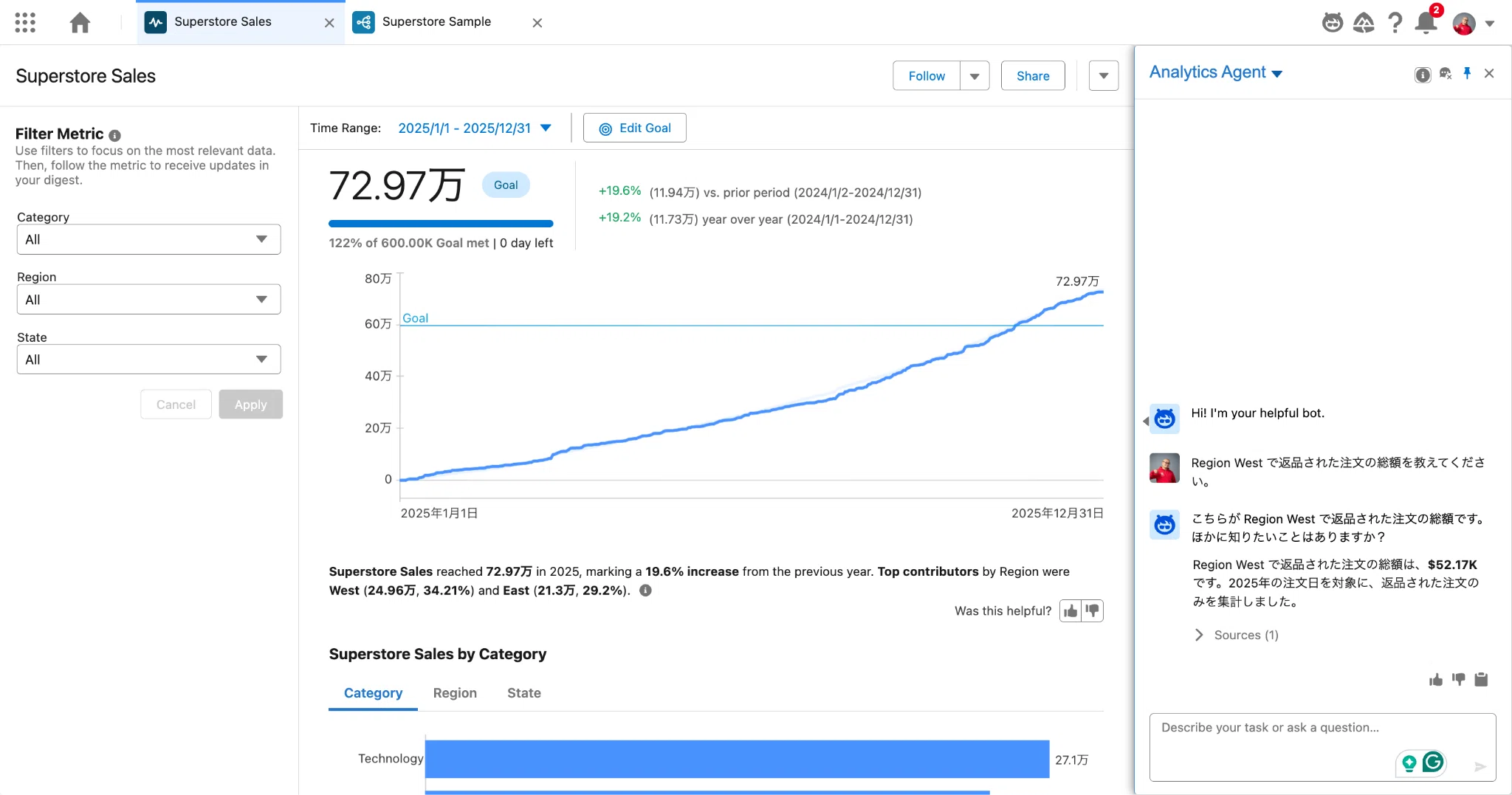Close the Superstore Sales tab
The height and width of the screenshot is (795, 1512).
[329, 23]
